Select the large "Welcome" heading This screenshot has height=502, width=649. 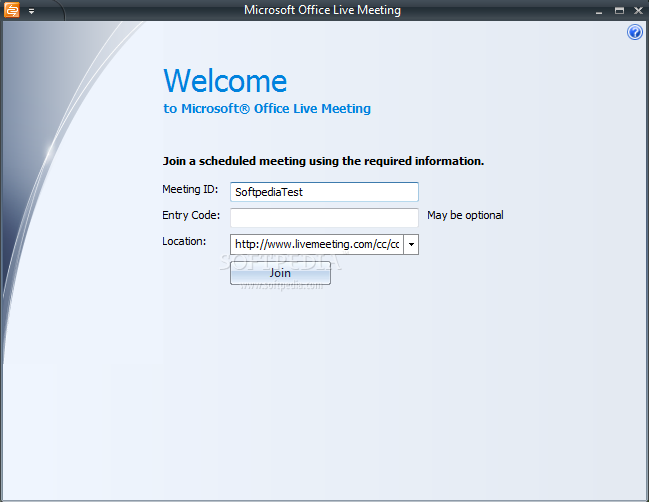point(225,81)
